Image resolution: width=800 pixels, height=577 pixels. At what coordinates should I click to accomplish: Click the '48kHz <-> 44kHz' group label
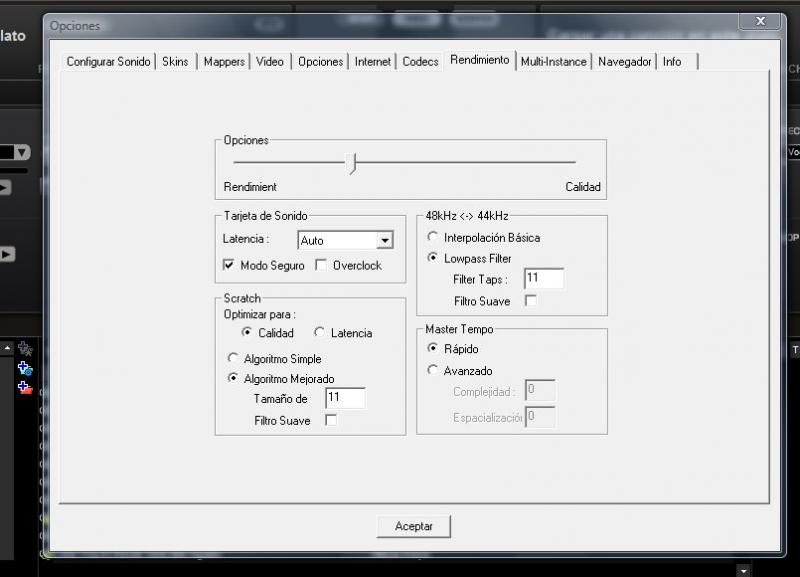(x=467, y=216)
